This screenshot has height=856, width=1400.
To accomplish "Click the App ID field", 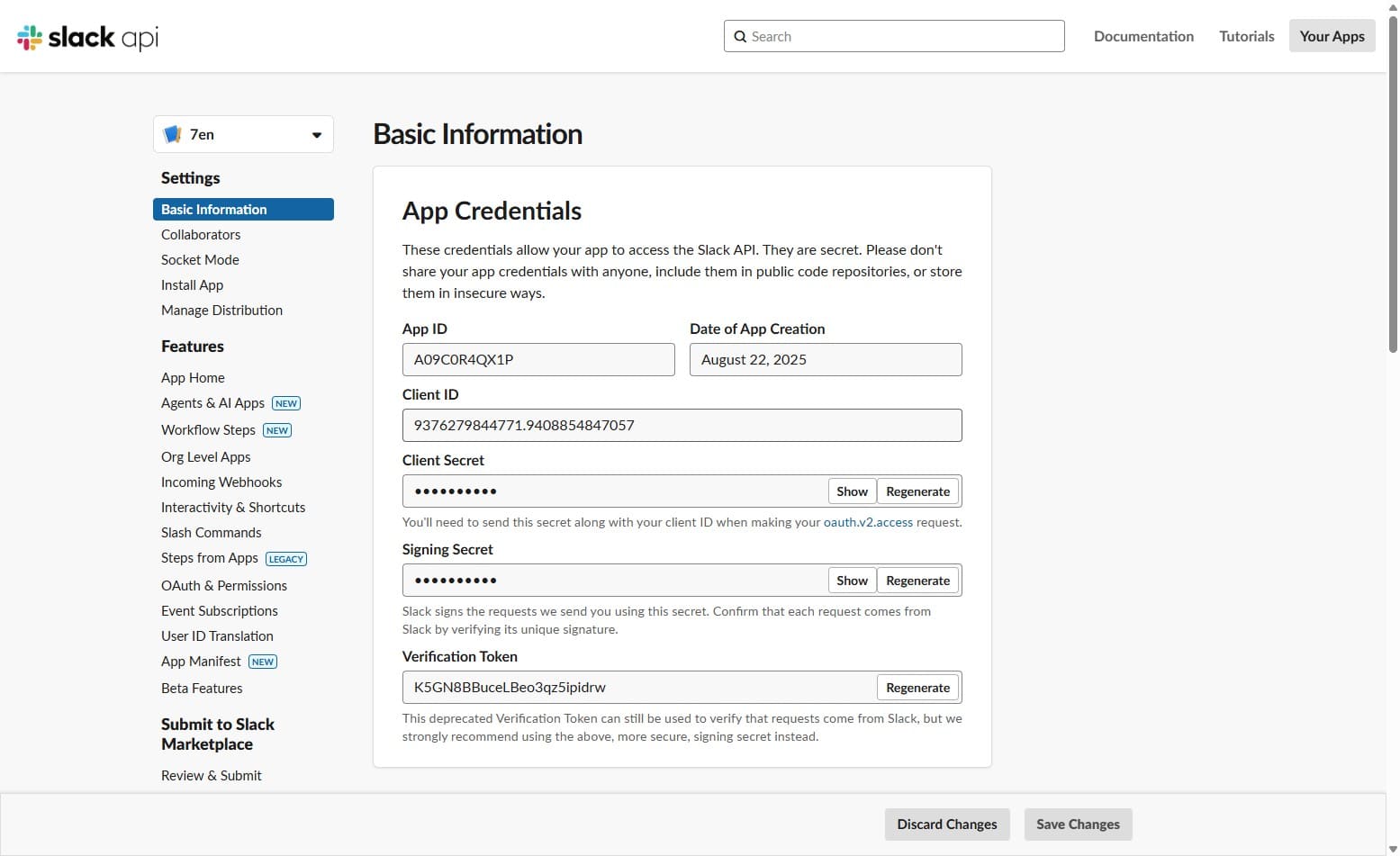I will pos(538,359).
